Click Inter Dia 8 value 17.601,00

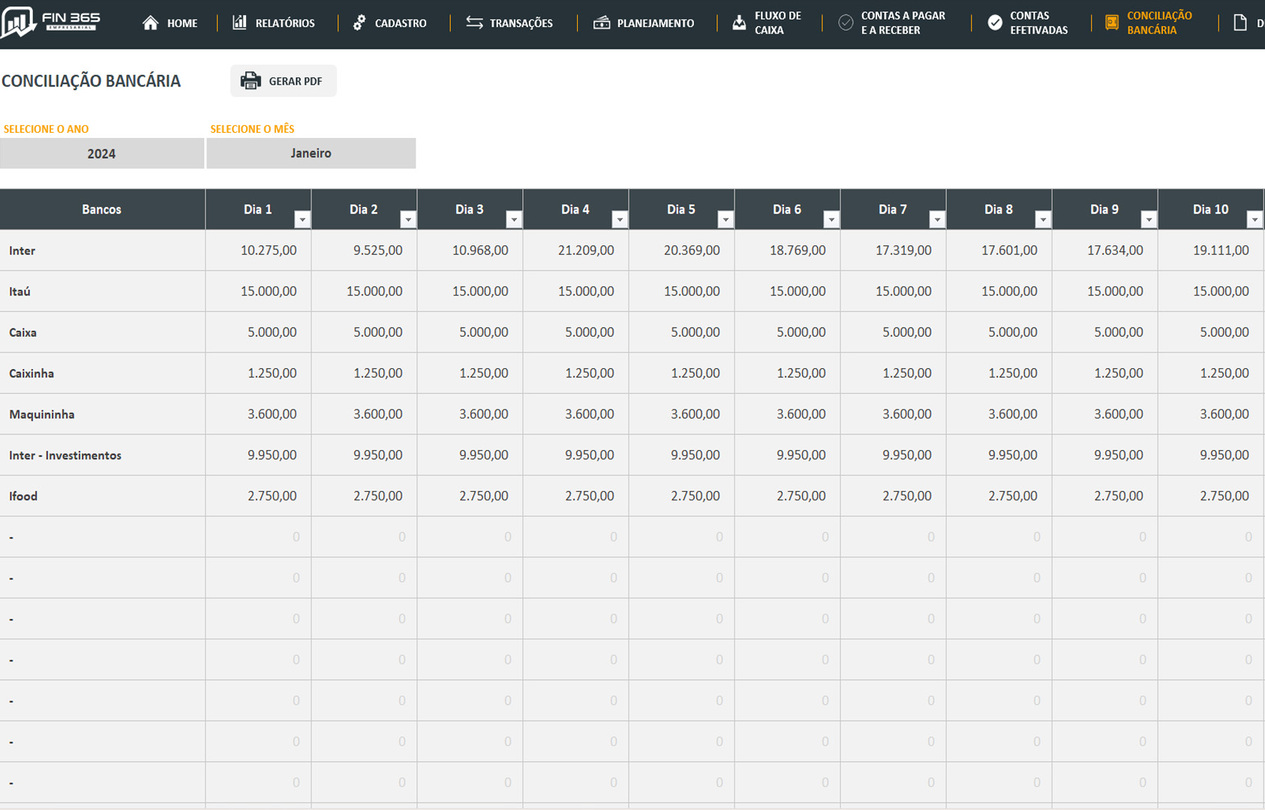pos(1010,251)
